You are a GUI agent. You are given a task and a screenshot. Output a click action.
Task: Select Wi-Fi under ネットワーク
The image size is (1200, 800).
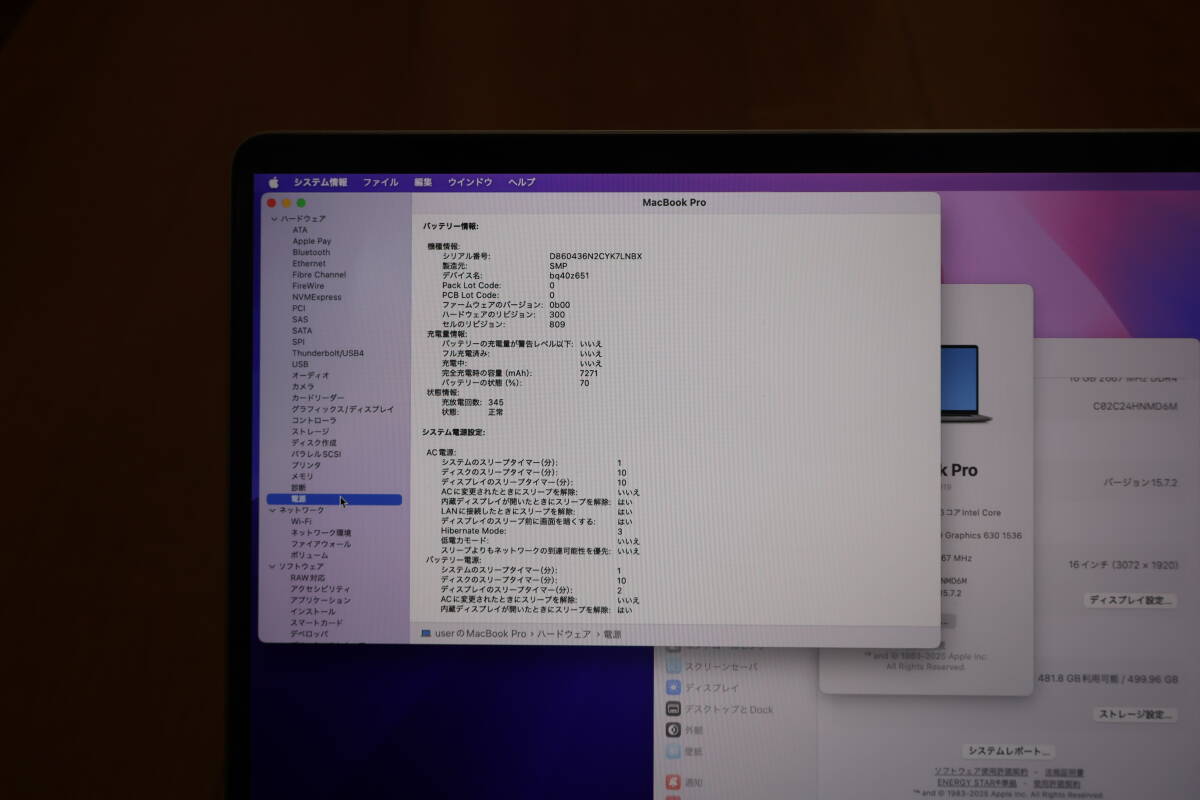301,521
